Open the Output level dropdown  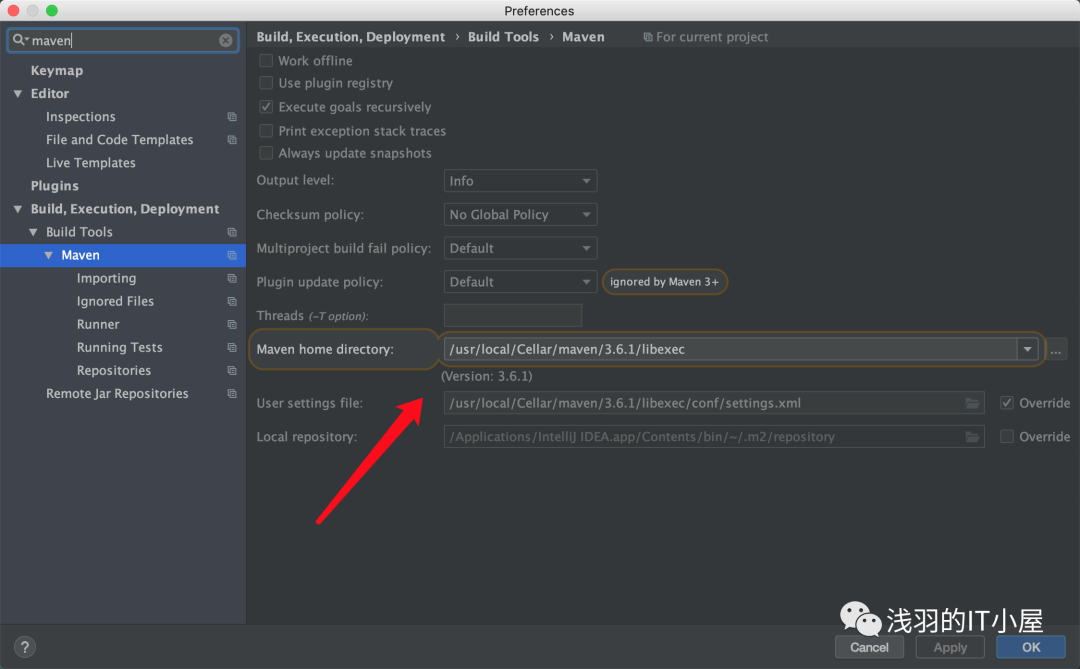(x=520, y=181)
